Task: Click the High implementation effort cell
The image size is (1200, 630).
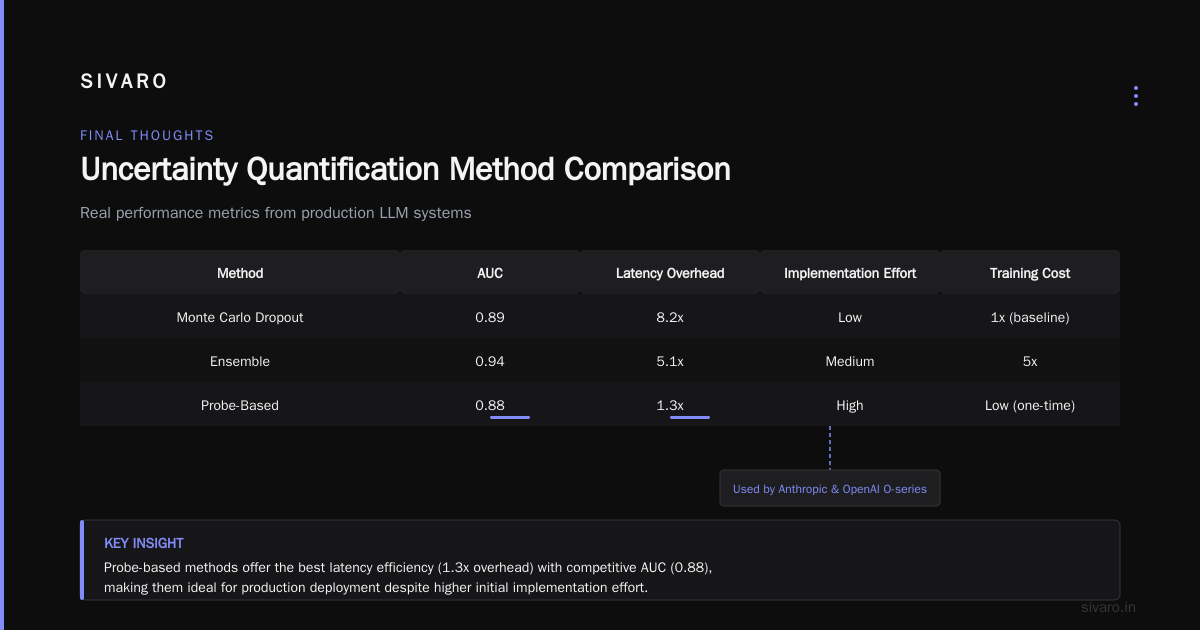Action: (x=850, y=405)
